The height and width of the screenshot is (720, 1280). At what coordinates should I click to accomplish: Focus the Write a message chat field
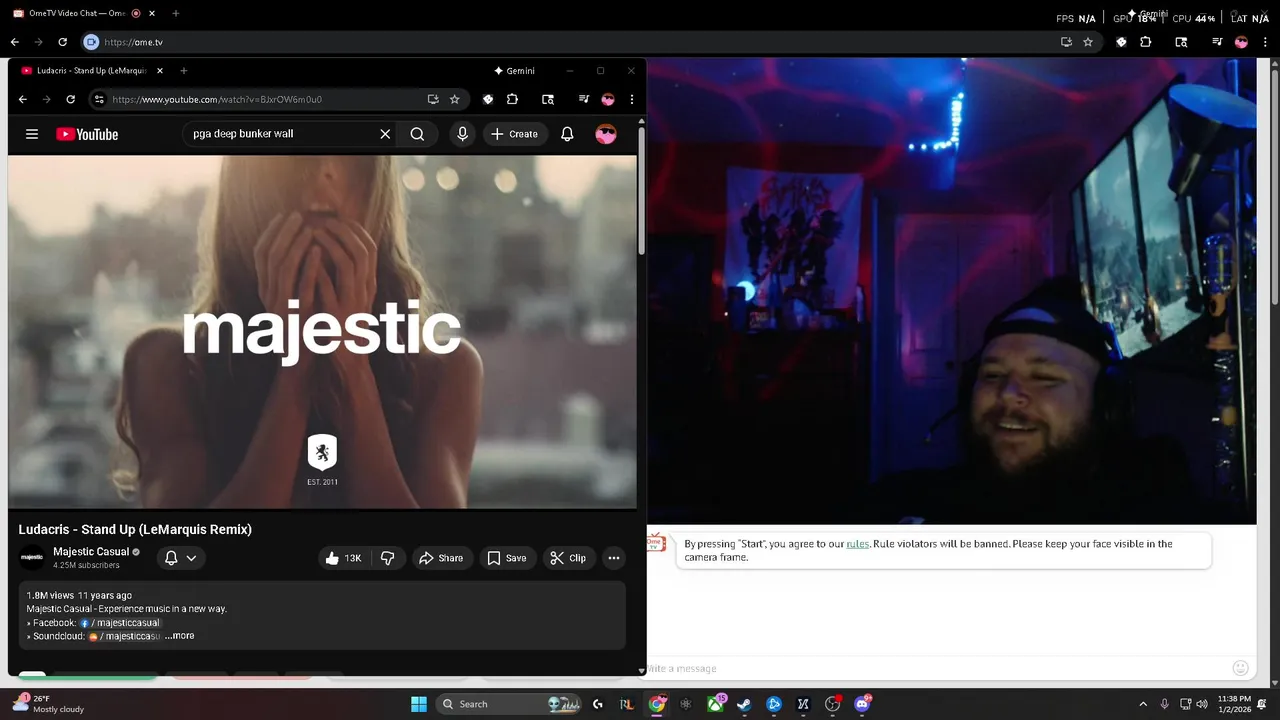click(x=935, y=668)
